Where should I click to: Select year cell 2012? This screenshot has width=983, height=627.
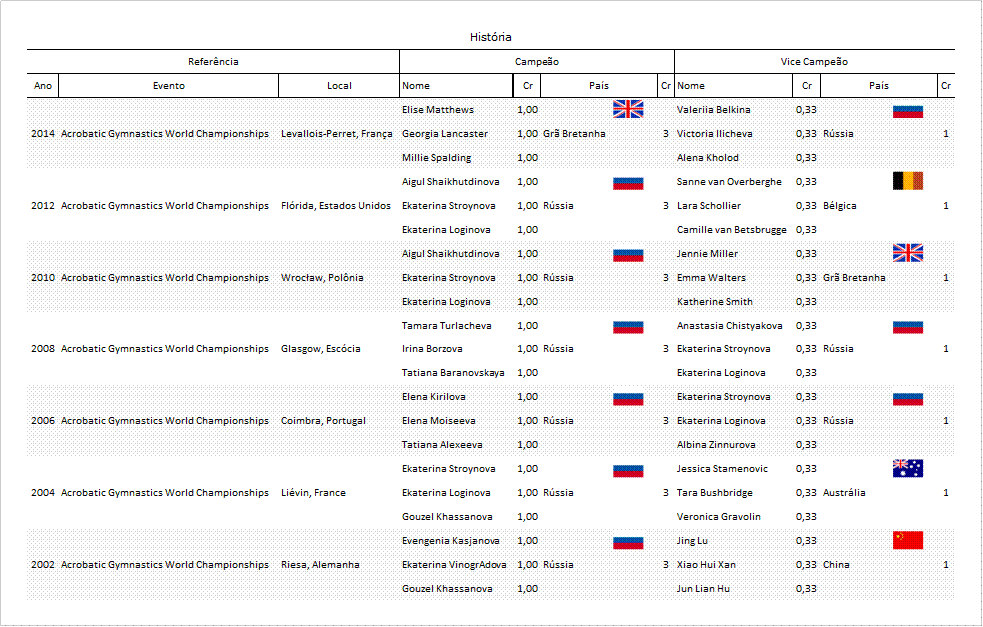click(43, 206)
